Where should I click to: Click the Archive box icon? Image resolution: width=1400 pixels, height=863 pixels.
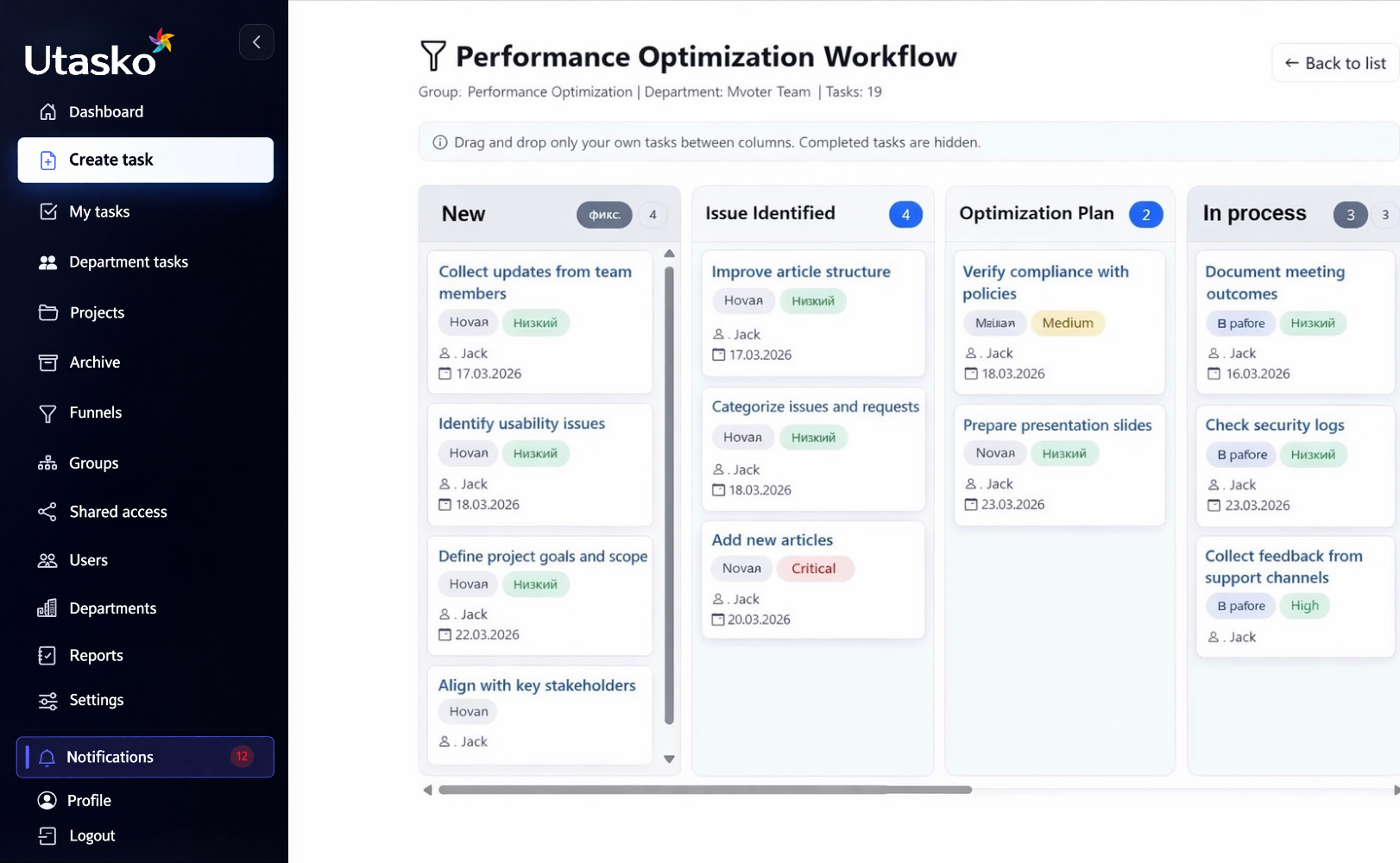[48, 362]
